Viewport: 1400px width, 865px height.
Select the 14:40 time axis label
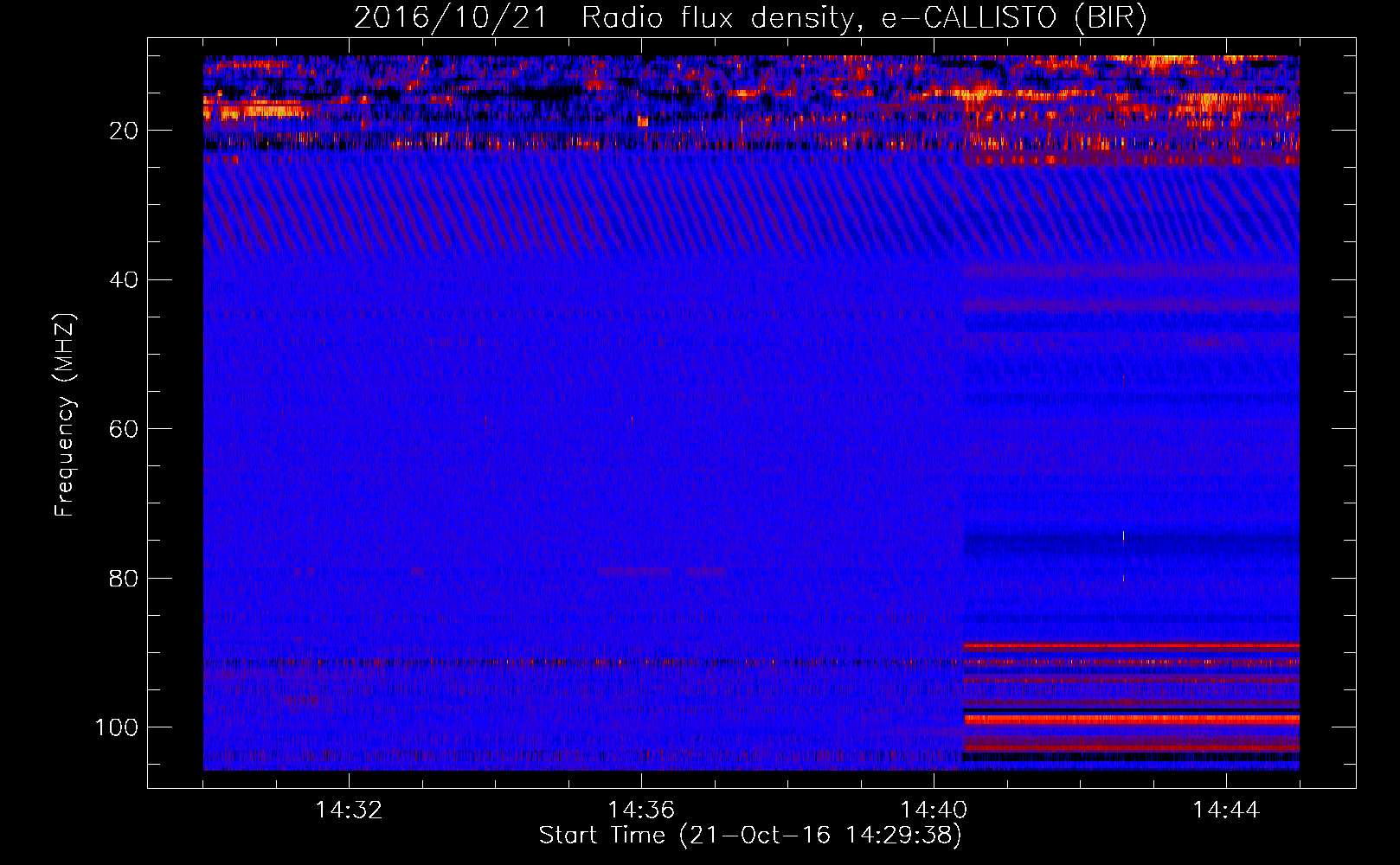(x=934, y=811)
